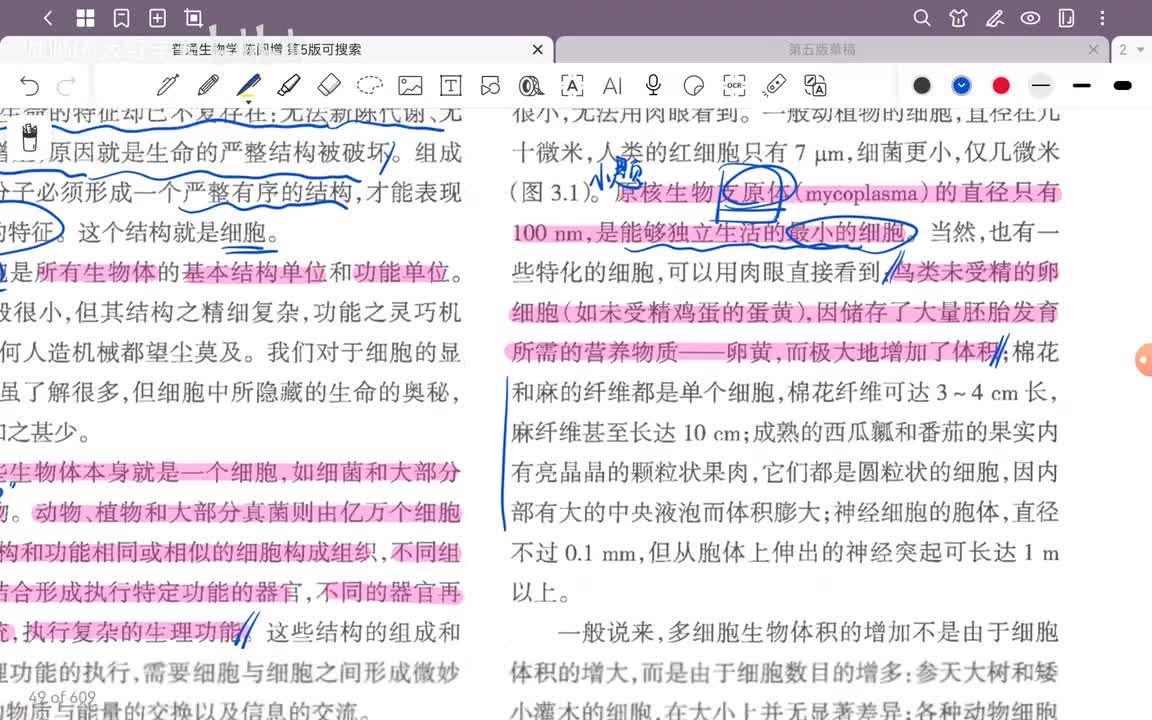
Task: Tap the circled word 支原体
Action: (x=756, y=193)
